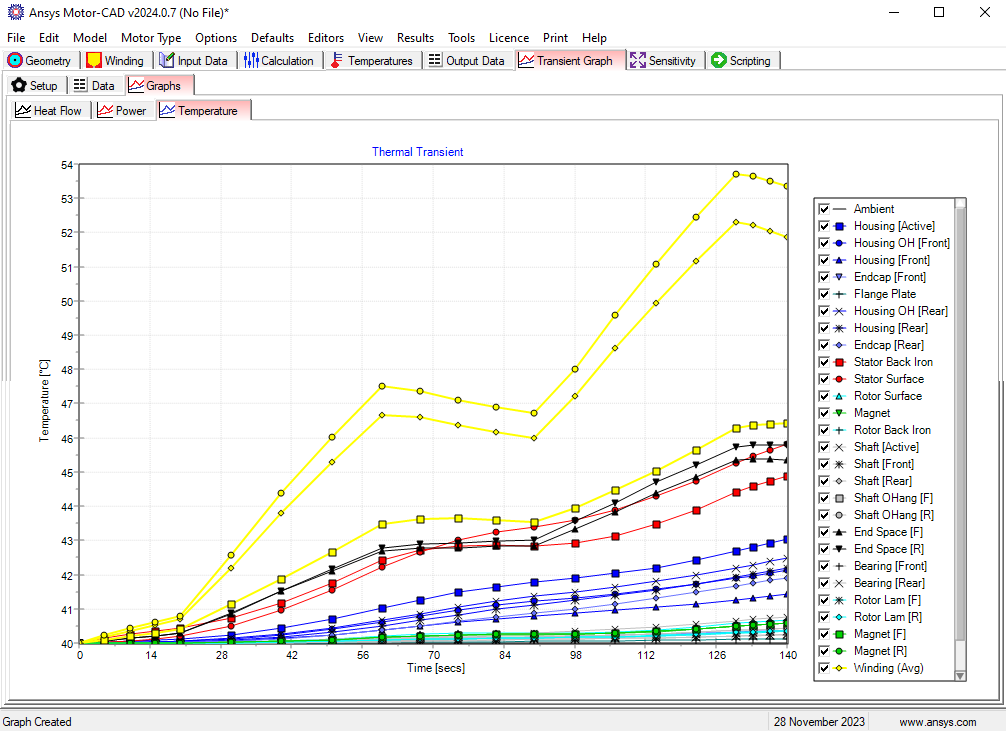Click Housing [Active] blue square legend marker
Screen dimensions: 1006x731
(x=839, y=226)
